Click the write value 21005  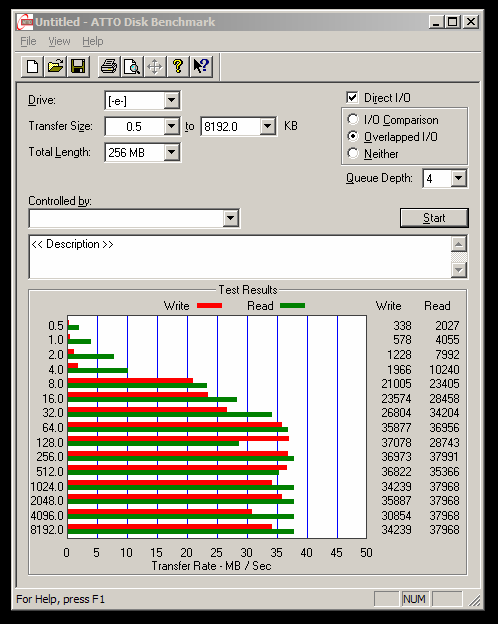click(x=396, y=384)
